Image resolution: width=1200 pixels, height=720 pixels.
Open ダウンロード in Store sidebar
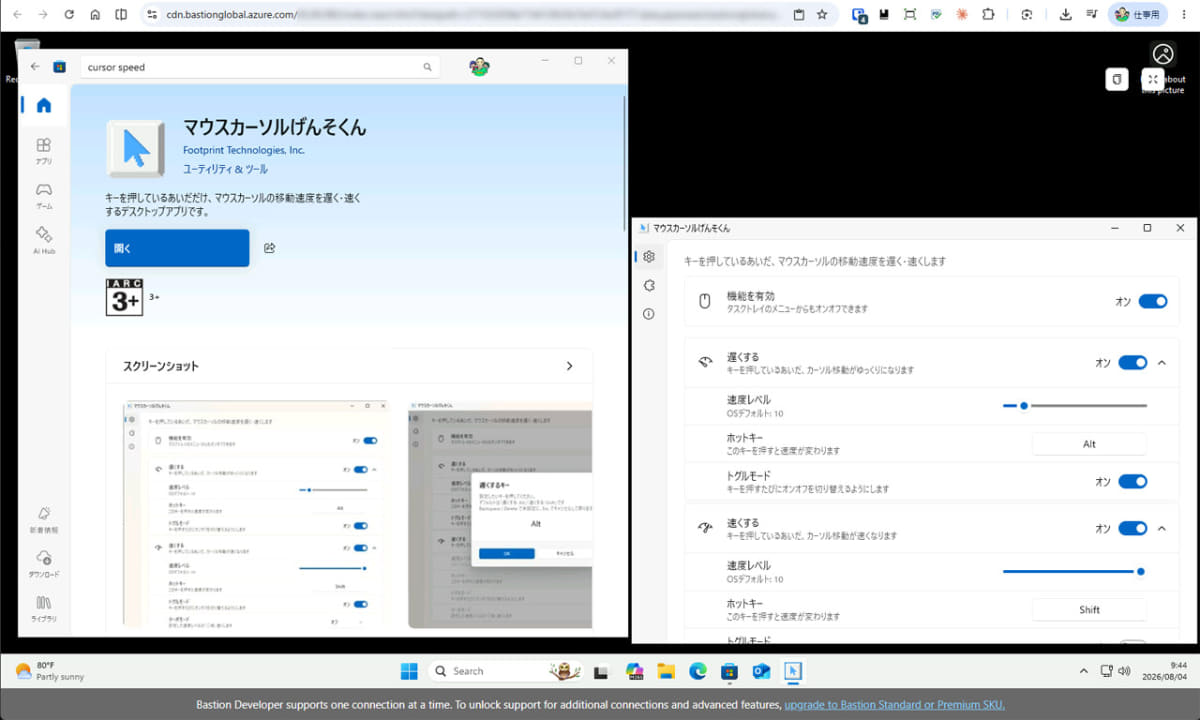pyautogui.click(x=43, y=564)
